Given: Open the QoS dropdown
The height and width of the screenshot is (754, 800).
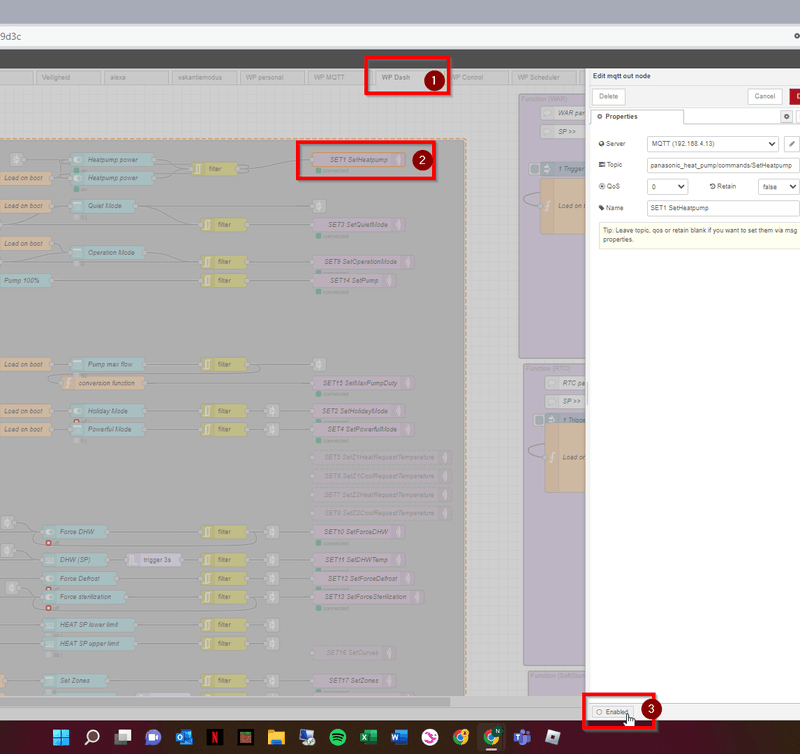Looking at the screenshot, I should tap(667, 187).
